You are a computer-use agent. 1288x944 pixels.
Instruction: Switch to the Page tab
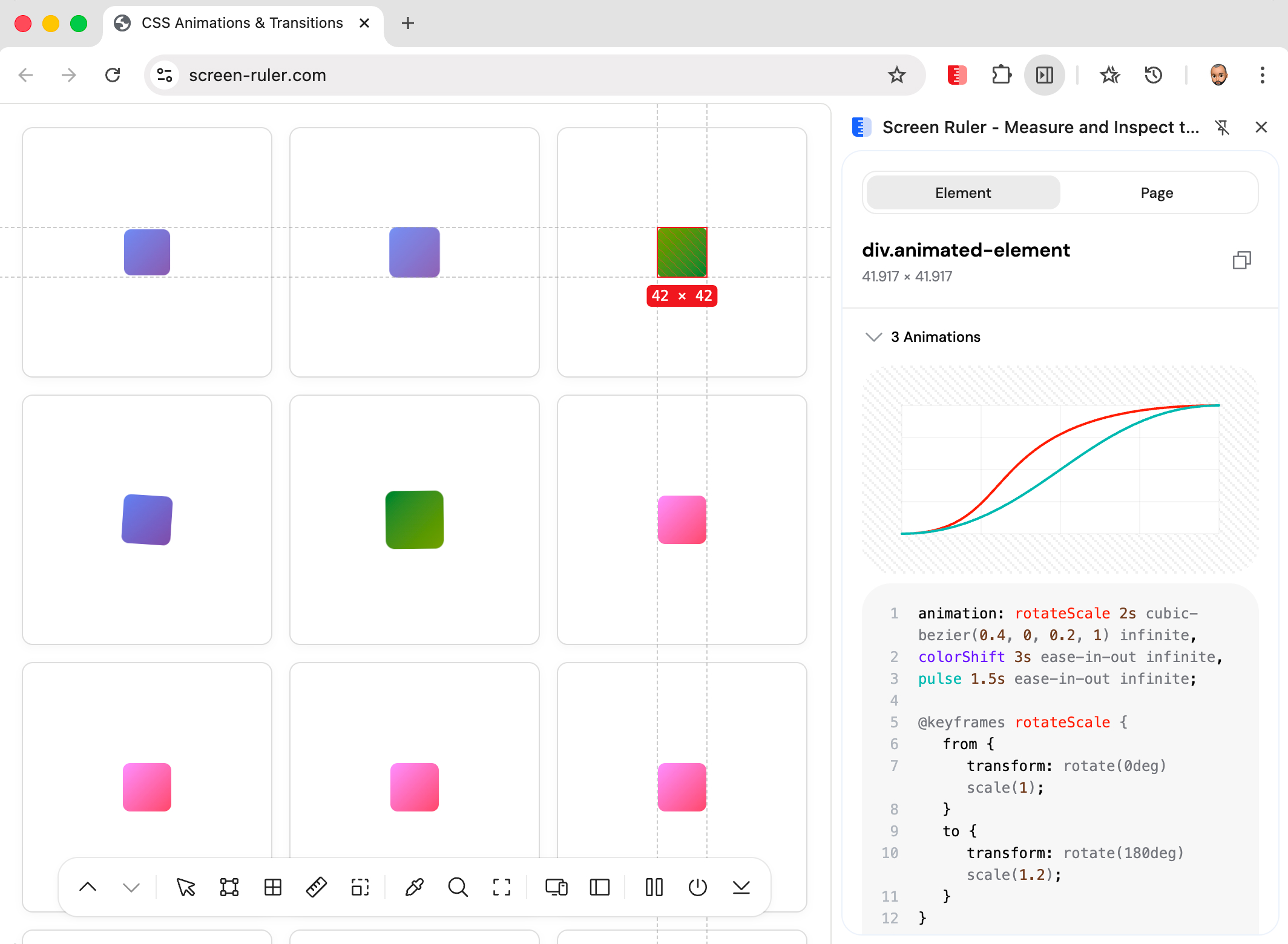[x=1157, y=193]
